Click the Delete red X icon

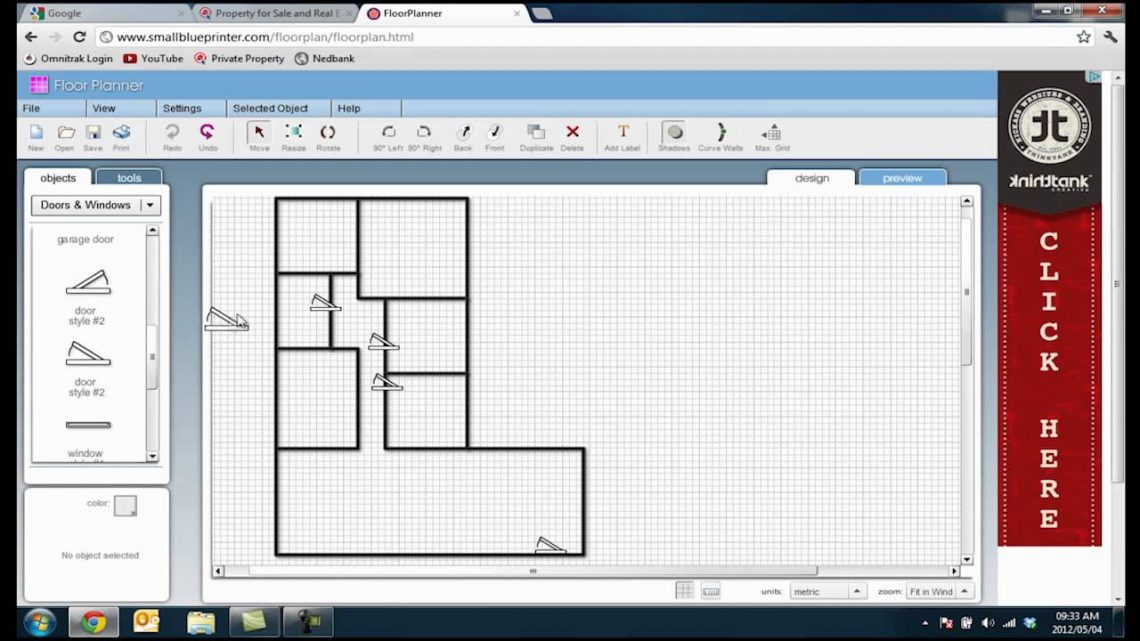572,135
